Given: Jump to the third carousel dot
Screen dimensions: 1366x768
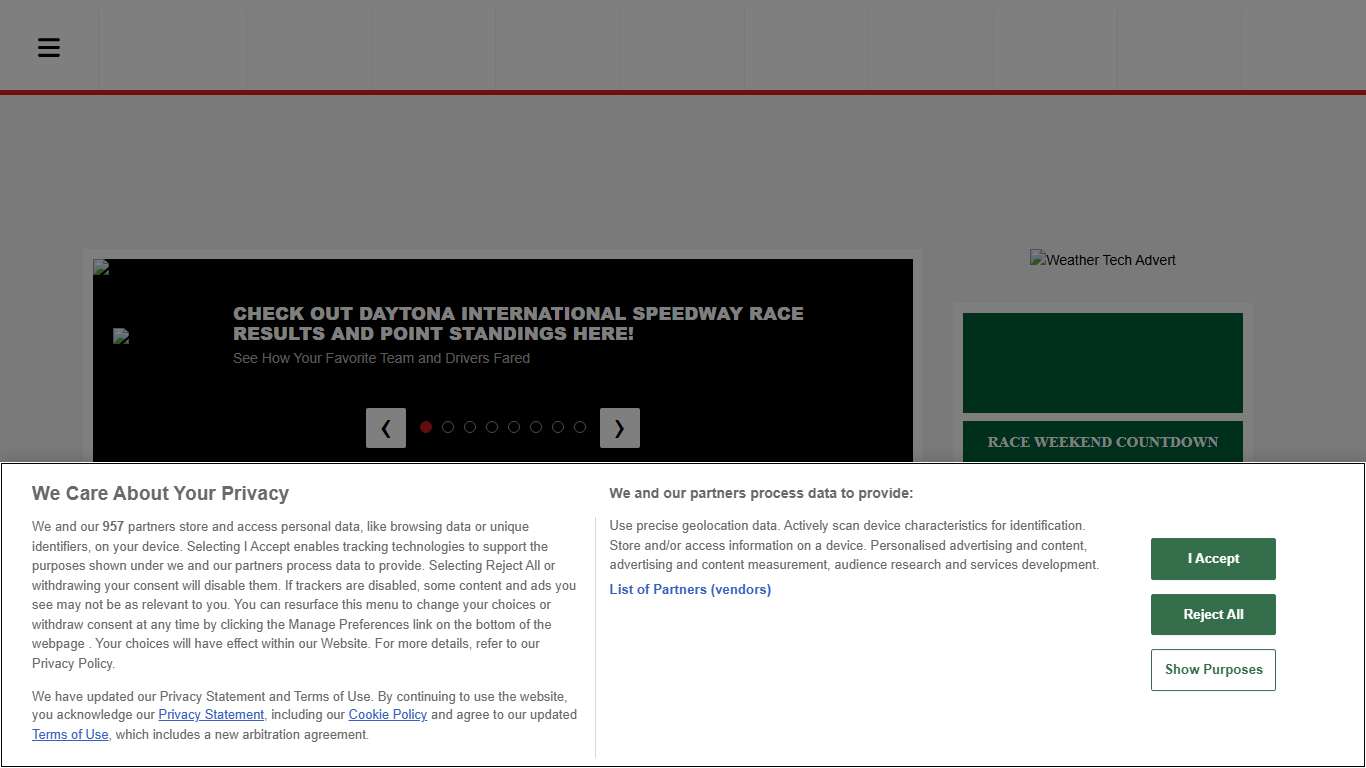Looking at the screenshot, I should 470,427.
